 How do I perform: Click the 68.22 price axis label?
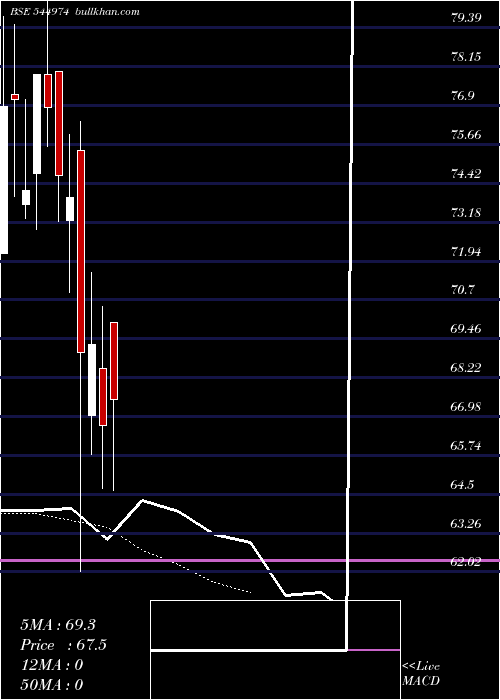466,368
